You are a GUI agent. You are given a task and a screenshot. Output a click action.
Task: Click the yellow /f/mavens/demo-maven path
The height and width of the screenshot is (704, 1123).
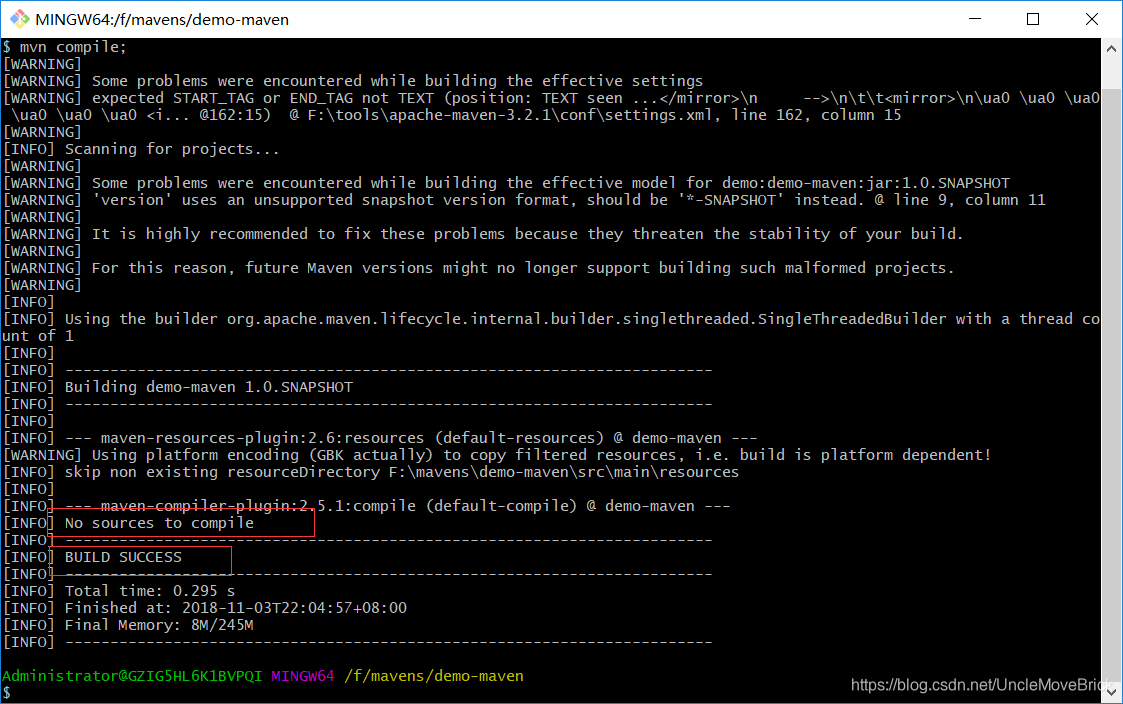(x=434, y=676)
